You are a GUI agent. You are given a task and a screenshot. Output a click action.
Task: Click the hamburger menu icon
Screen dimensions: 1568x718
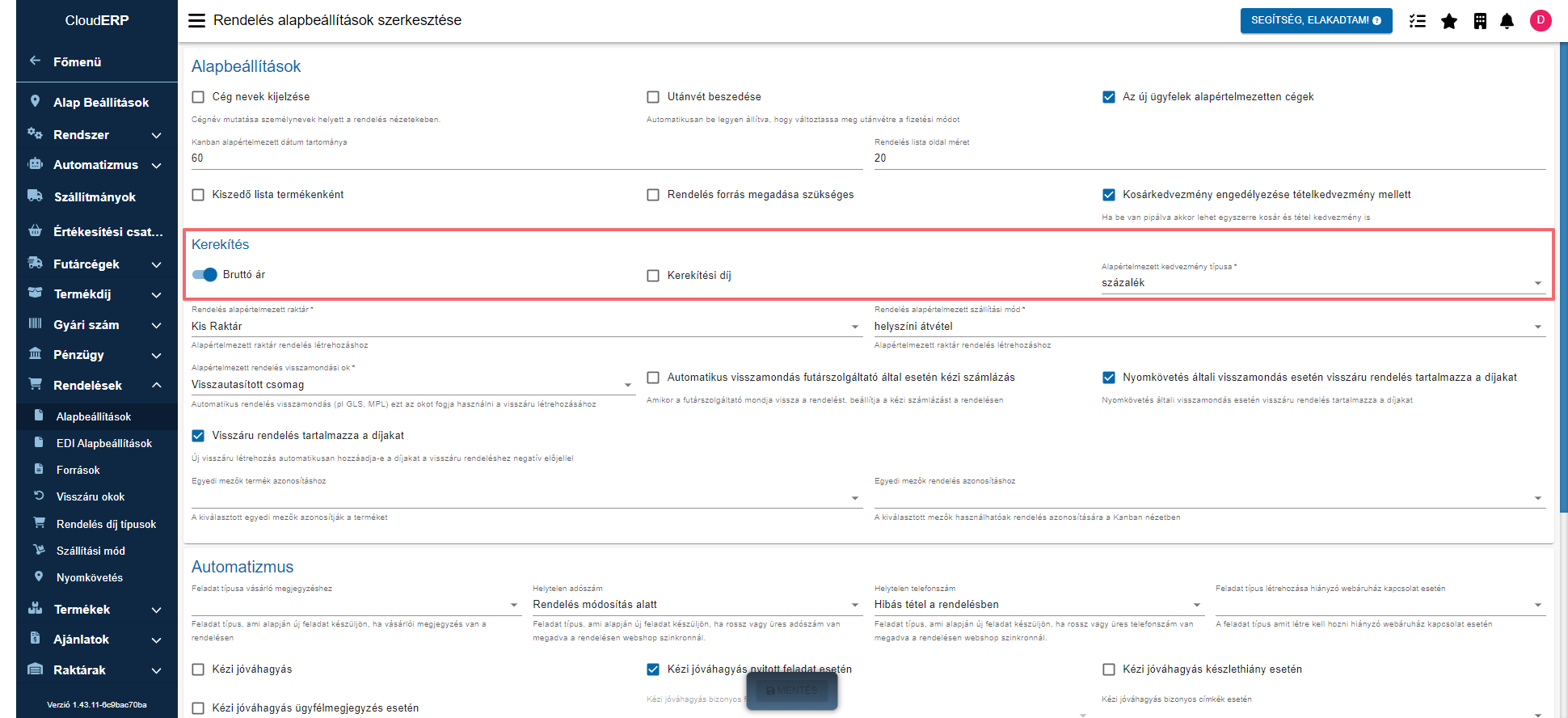196,20
